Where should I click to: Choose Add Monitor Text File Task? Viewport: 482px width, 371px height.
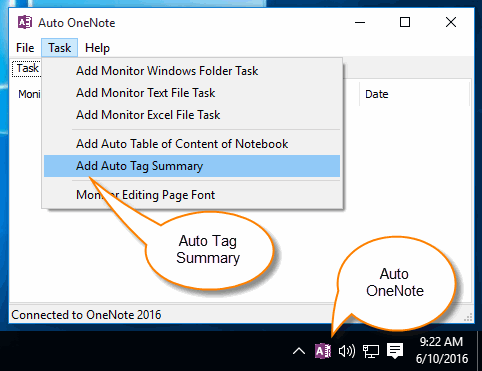click(x=192, y=93)
